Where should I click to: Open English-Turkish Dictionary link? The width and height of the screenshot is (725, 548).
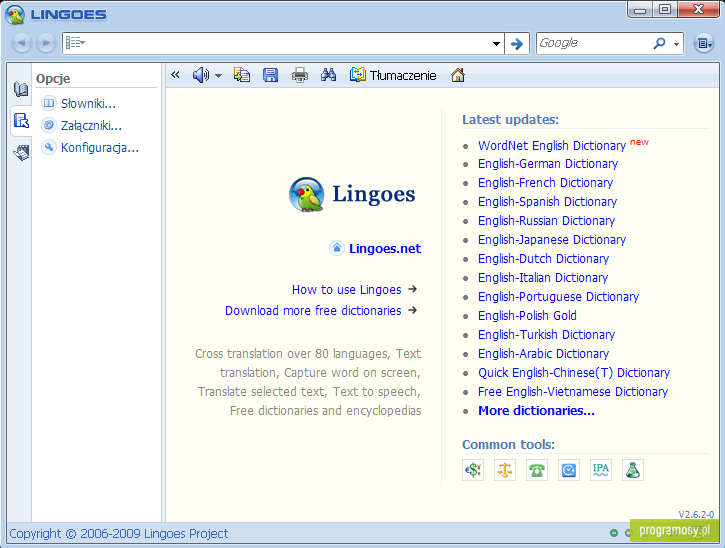[547, 334]
